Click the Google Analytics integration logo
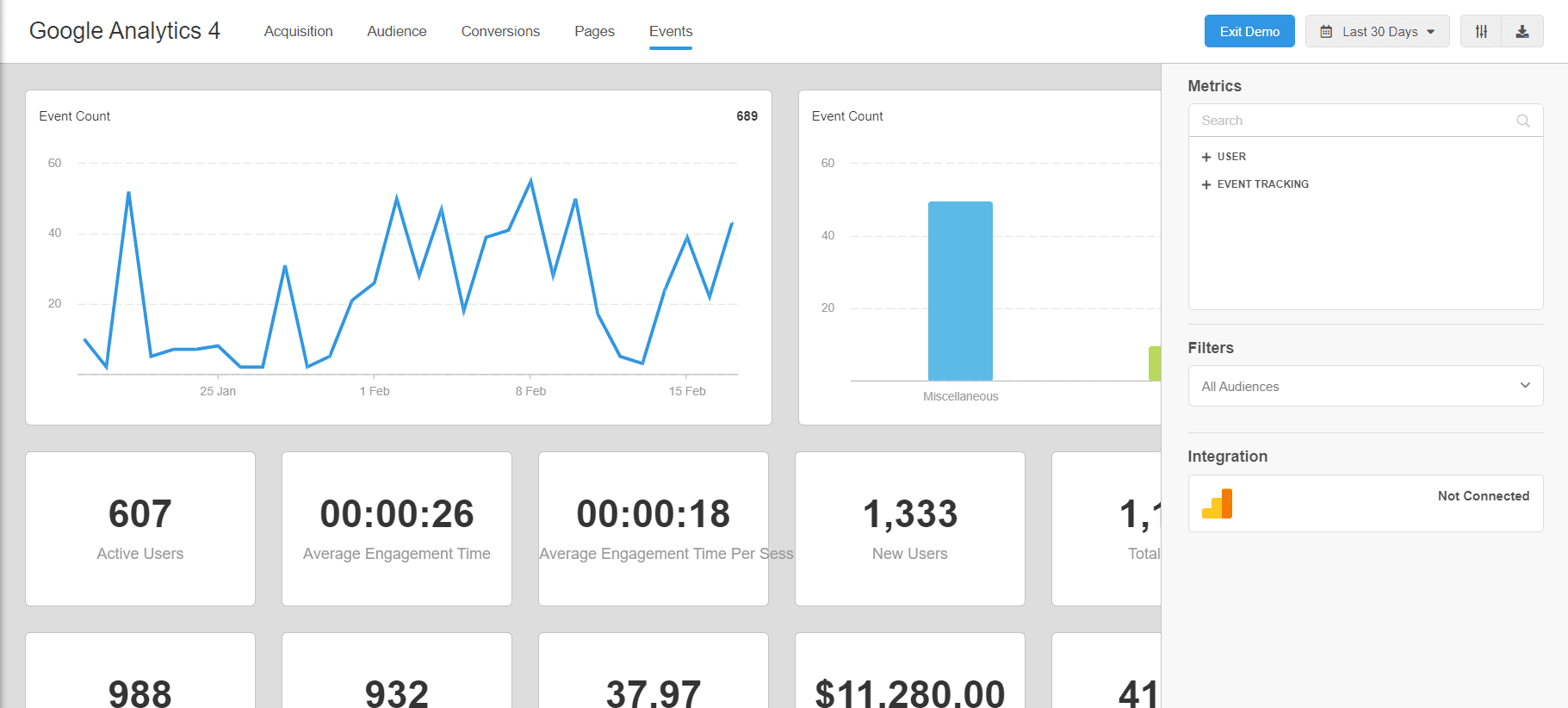The height and width of the screenshot is (708, 1568). click(x=1217, y=504)
